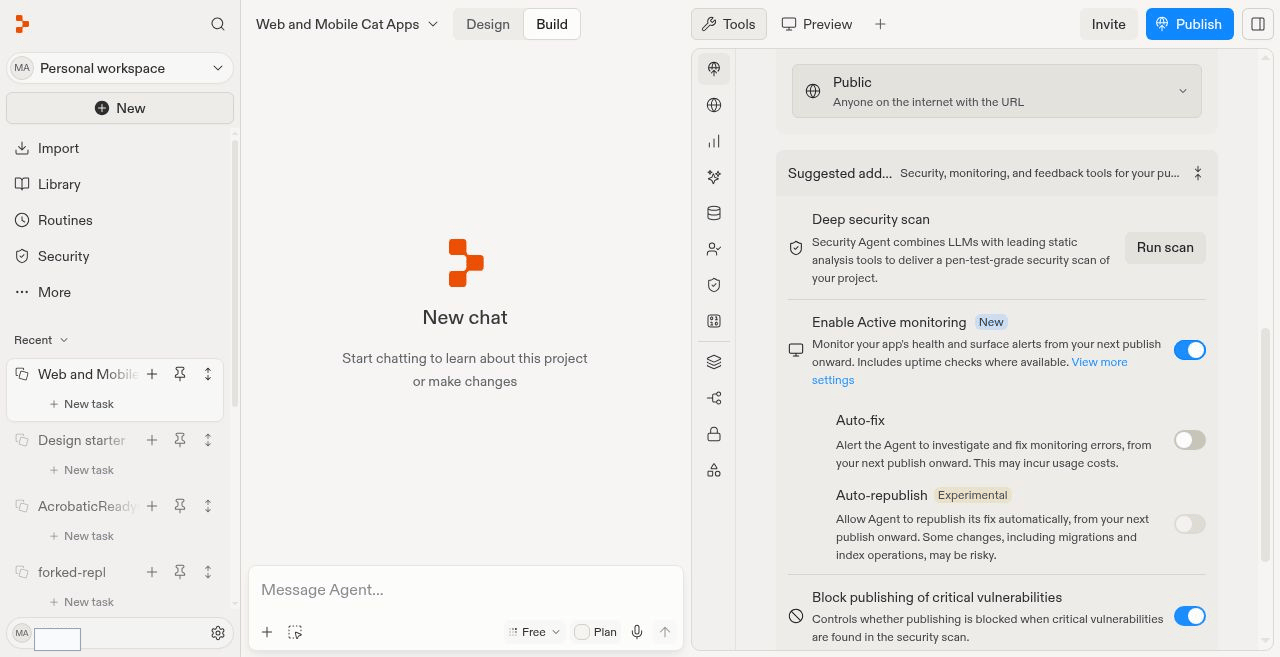Open Import in the sidebar
This screenshot has height=657, width=1280.
(58, 148)
